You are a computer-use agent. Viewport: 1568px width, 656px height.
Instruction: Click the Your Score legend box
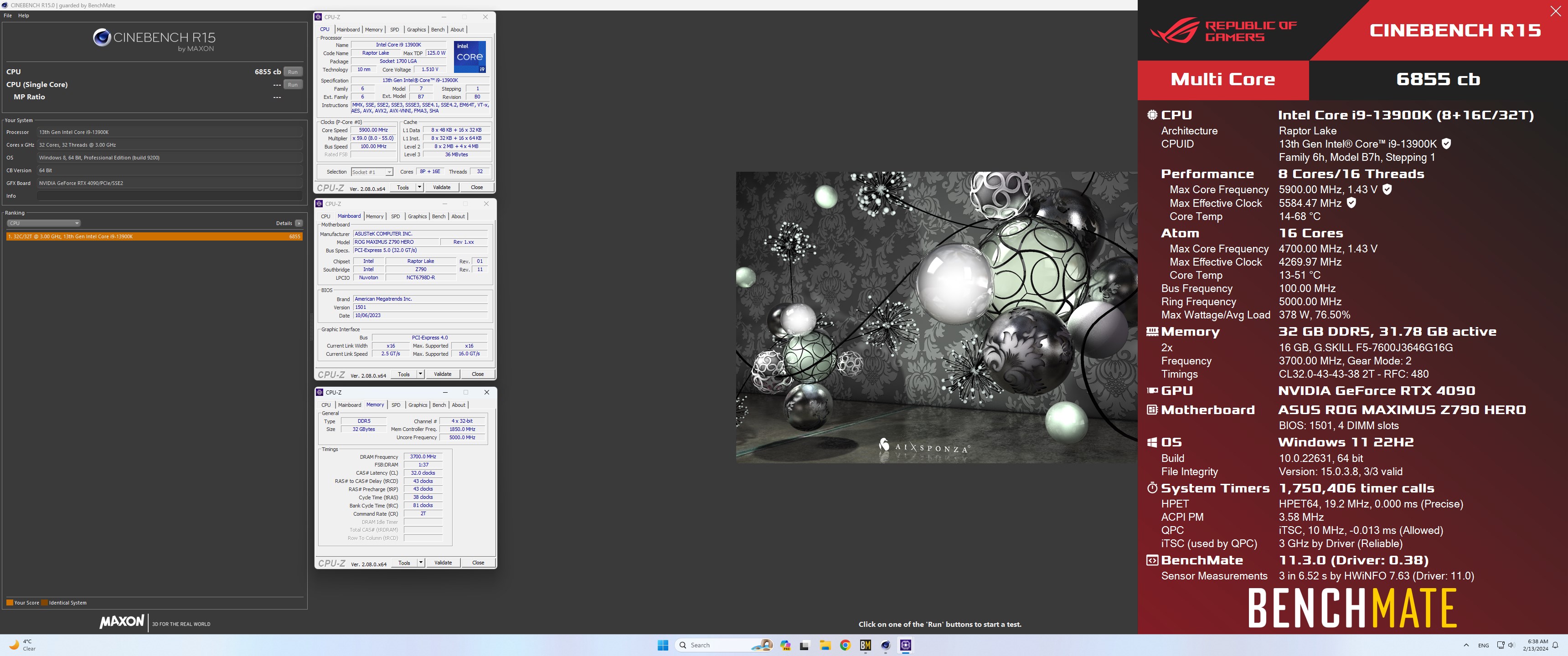[x=10, y=602]
